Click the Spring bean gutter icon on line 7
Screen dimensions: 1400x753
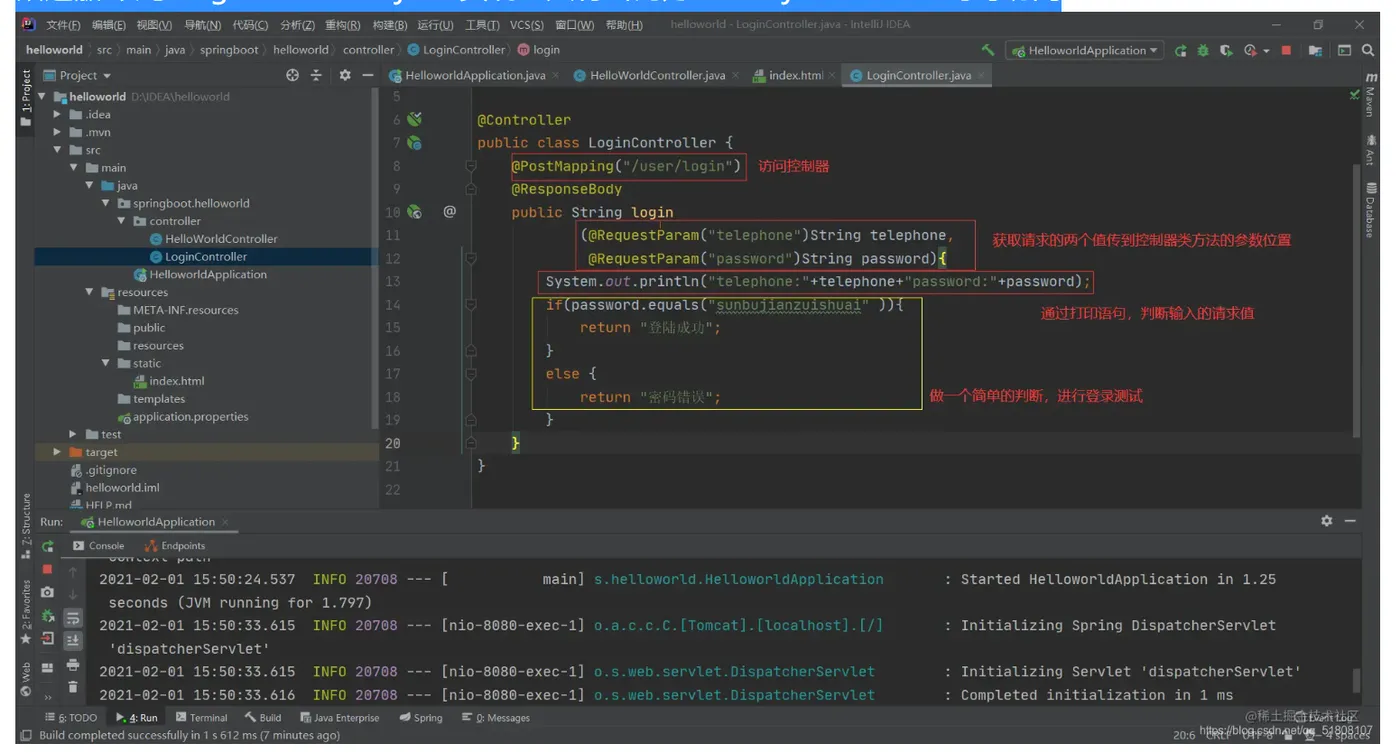tap(414, 143)
